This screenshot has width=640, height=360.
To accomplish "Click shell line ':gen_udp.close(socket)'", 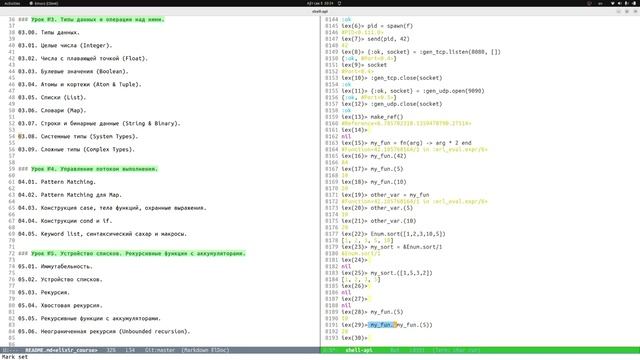I will tap(392, 104).
